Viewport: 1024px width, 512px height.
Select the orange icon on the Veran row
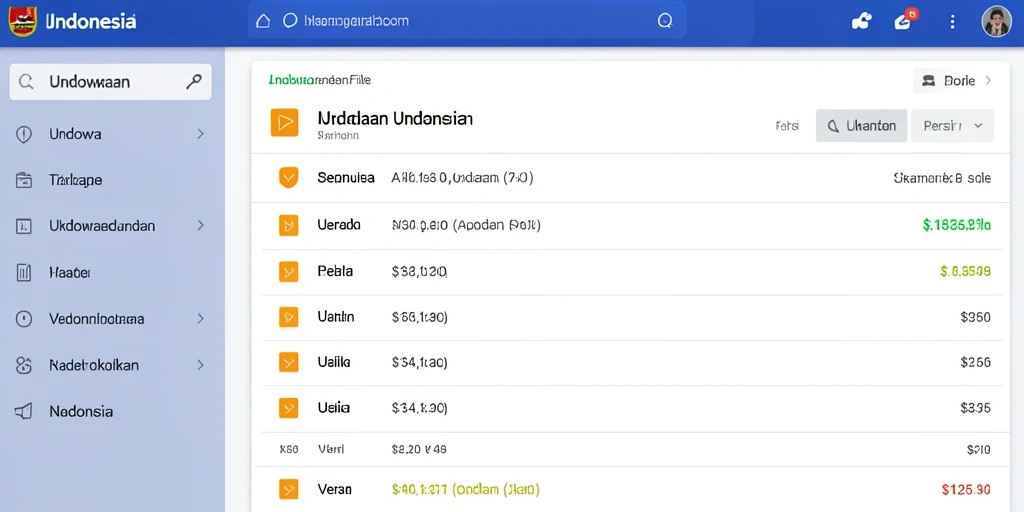click(x=288, y=489)
